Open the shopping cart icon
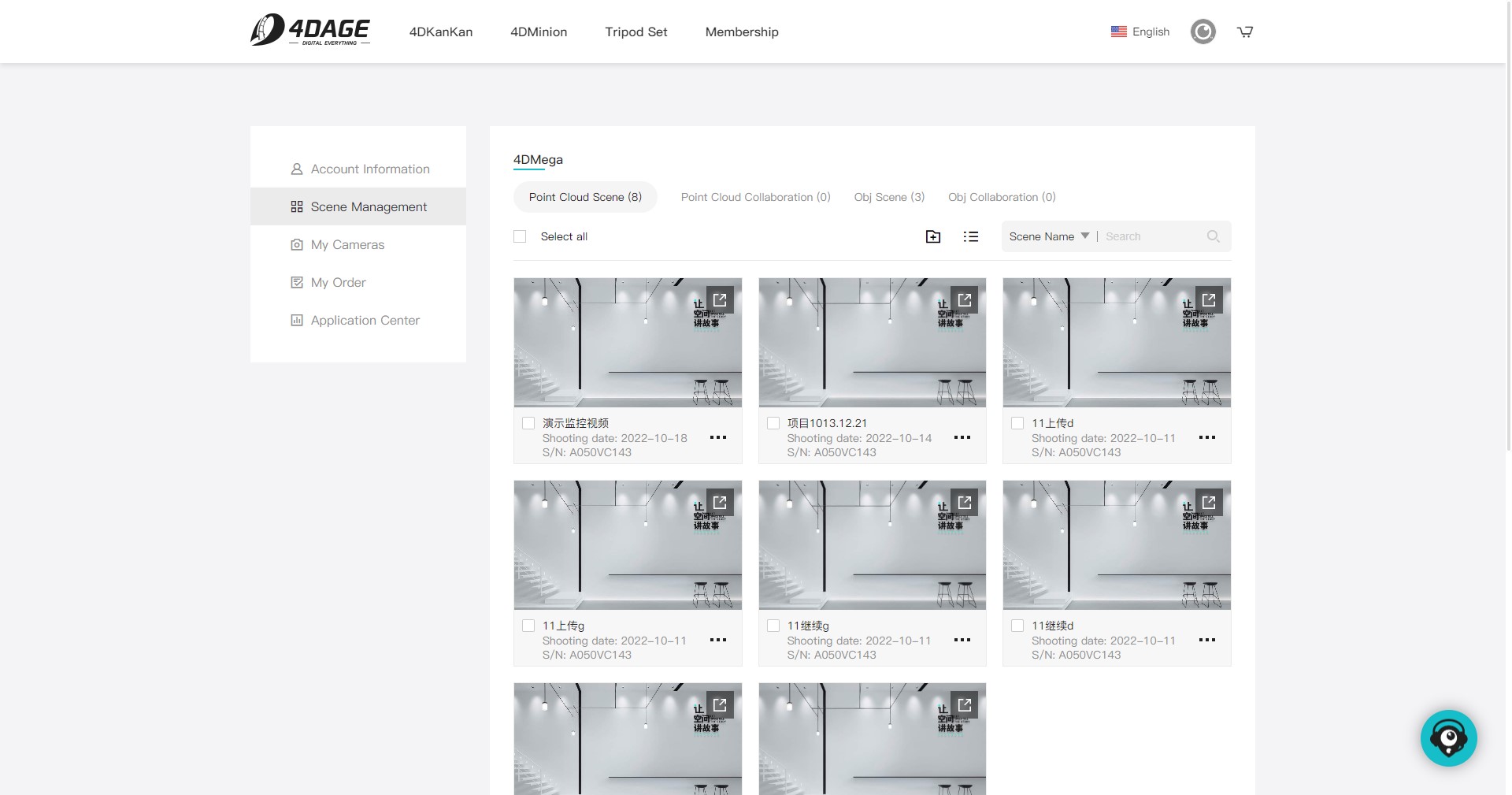This screenshot has height=795, width=1512. tap(1244, 32)
